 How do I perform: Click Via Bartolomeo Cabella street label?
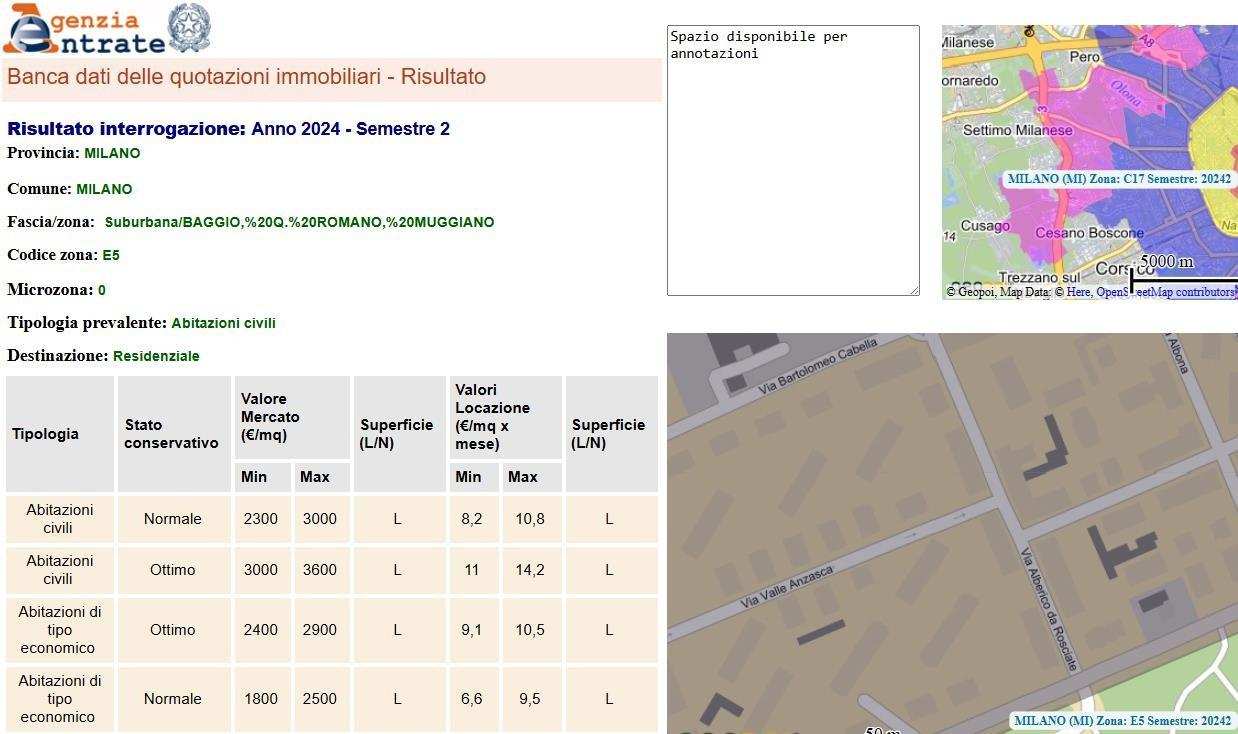(817, 366)
